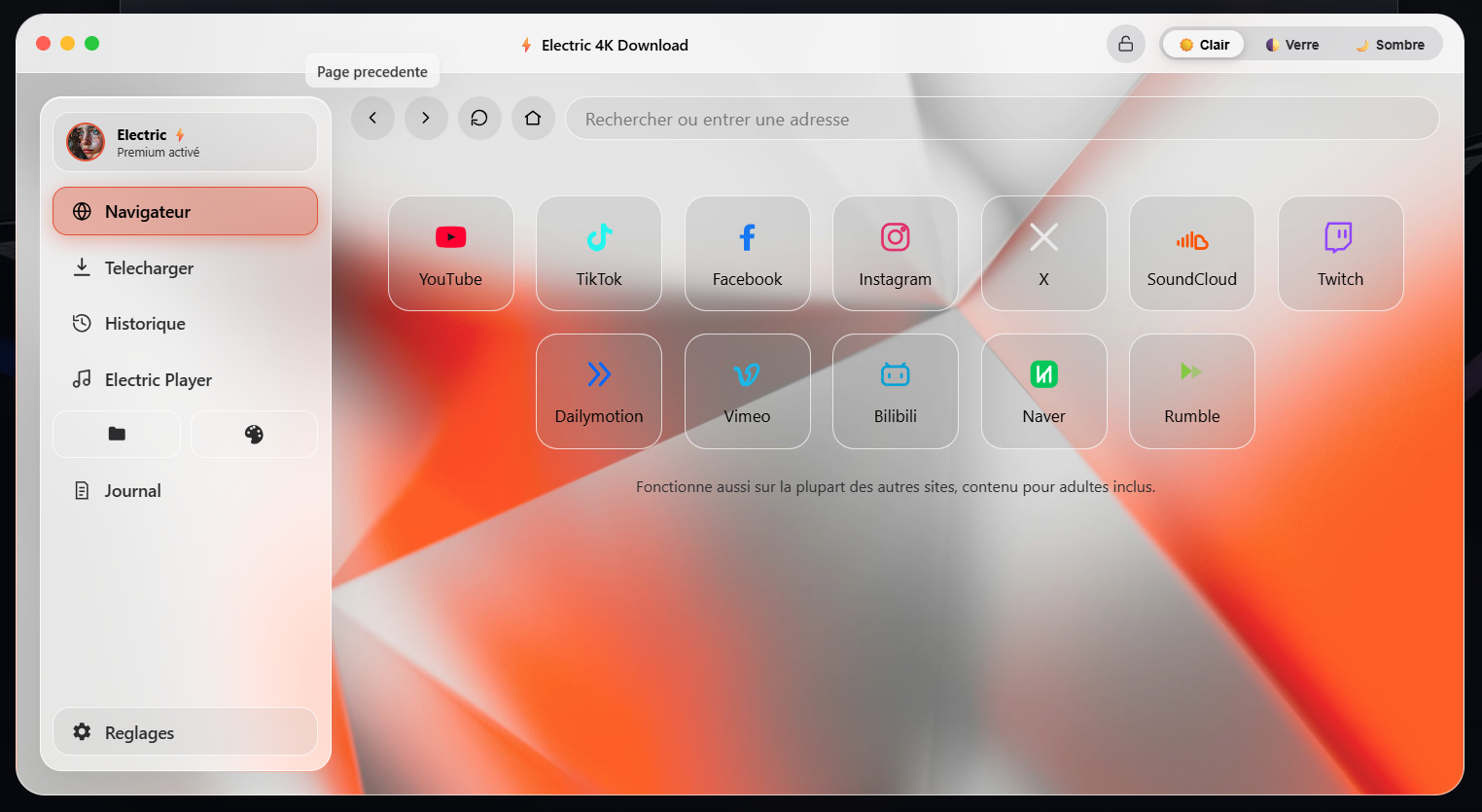Open the Historique section
1482x812 pixels.
point(185,323)
